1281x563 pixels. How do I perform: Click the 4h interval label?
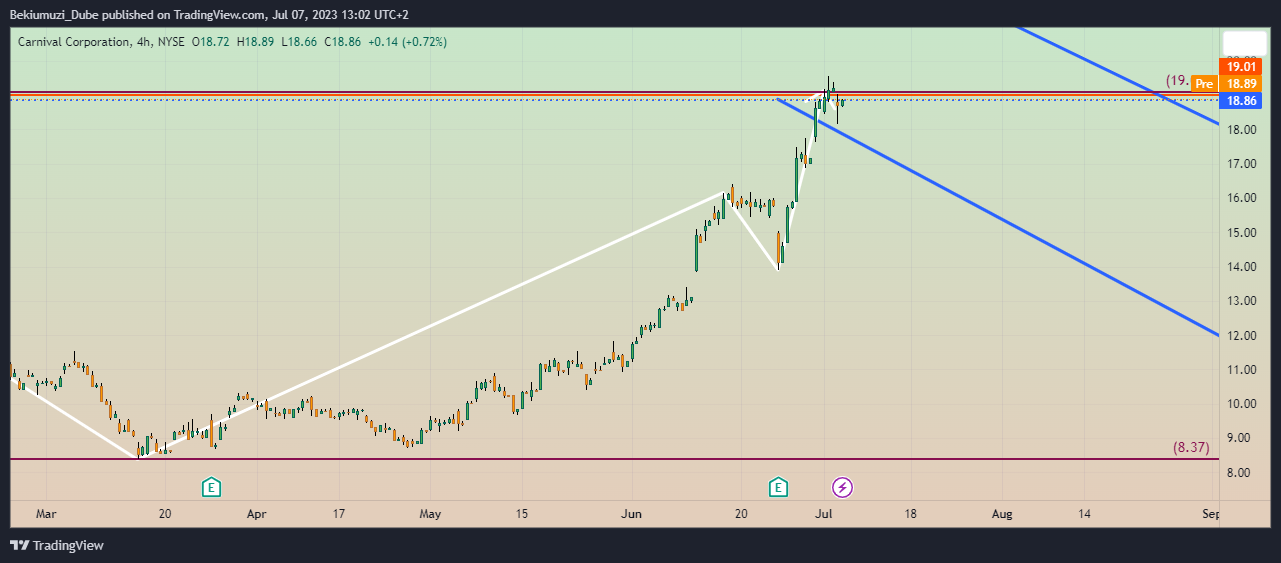point(144,42)
